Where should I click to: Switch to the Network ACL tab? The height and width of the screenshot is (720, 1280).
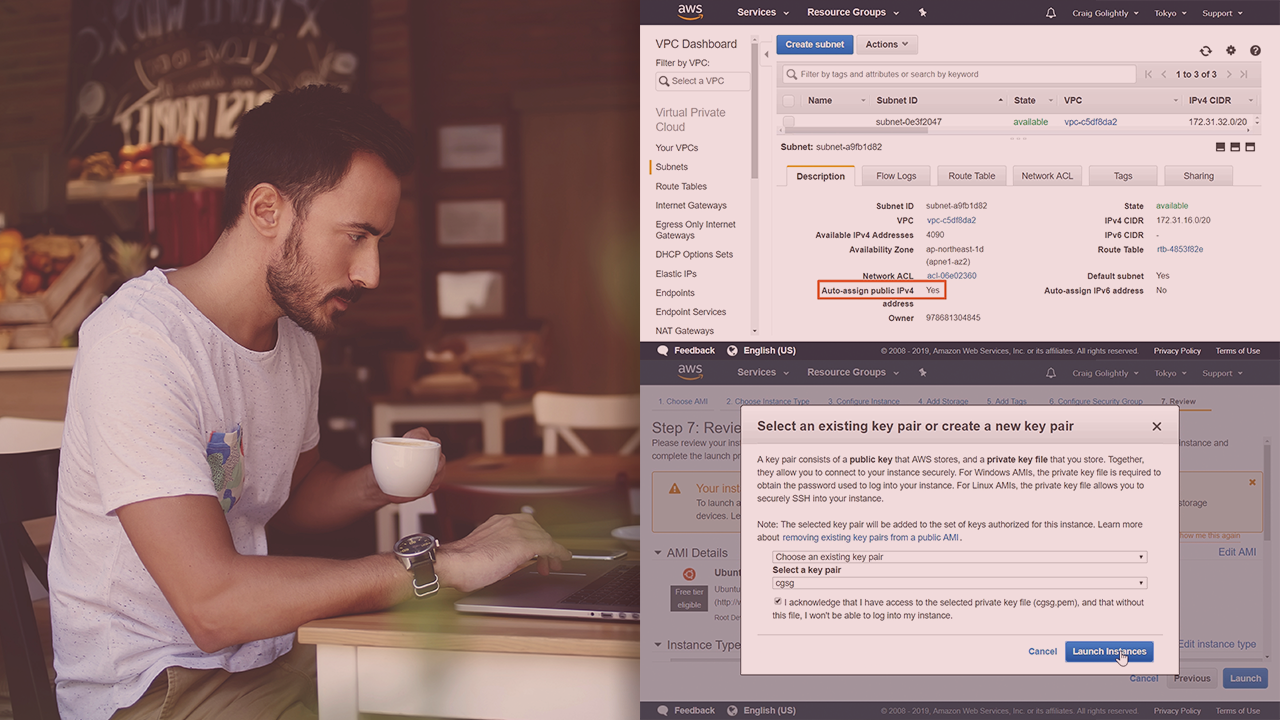(1047, 176)
